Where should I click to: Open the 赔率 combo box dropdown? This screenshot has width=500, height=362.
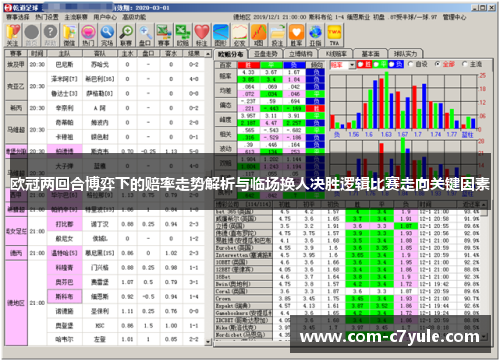[352, 65]
